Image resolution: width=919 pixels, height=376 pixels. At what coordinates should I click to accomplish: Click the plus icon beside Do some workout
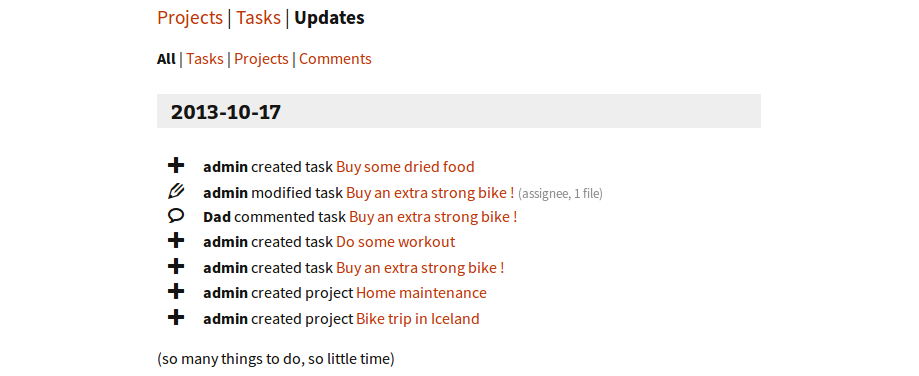pos(176,240)
